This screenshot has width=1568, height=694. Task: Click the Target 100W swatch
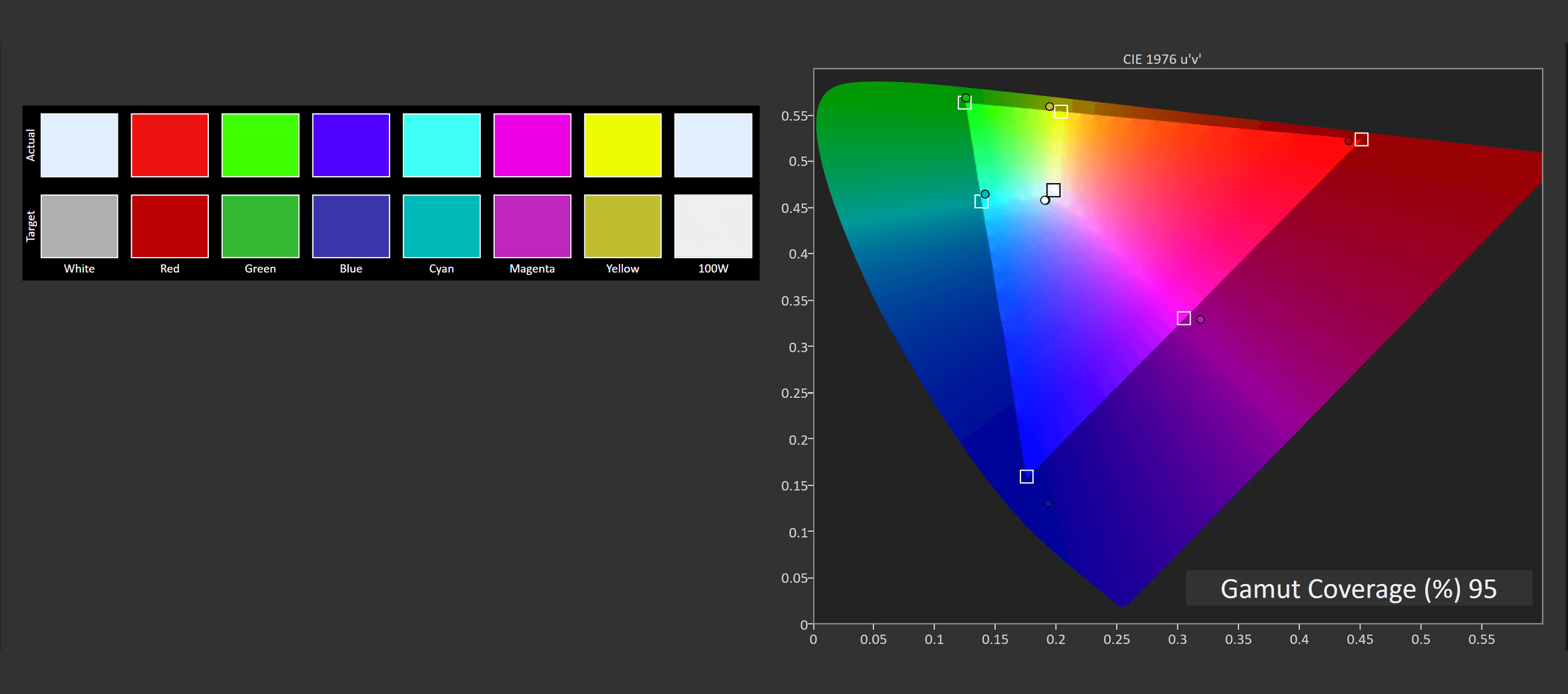[x=713, y=226]
